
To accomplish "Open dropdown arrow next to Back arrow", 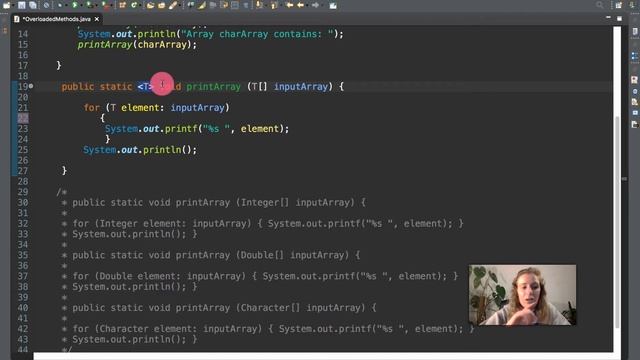I will tap(307, 6).
